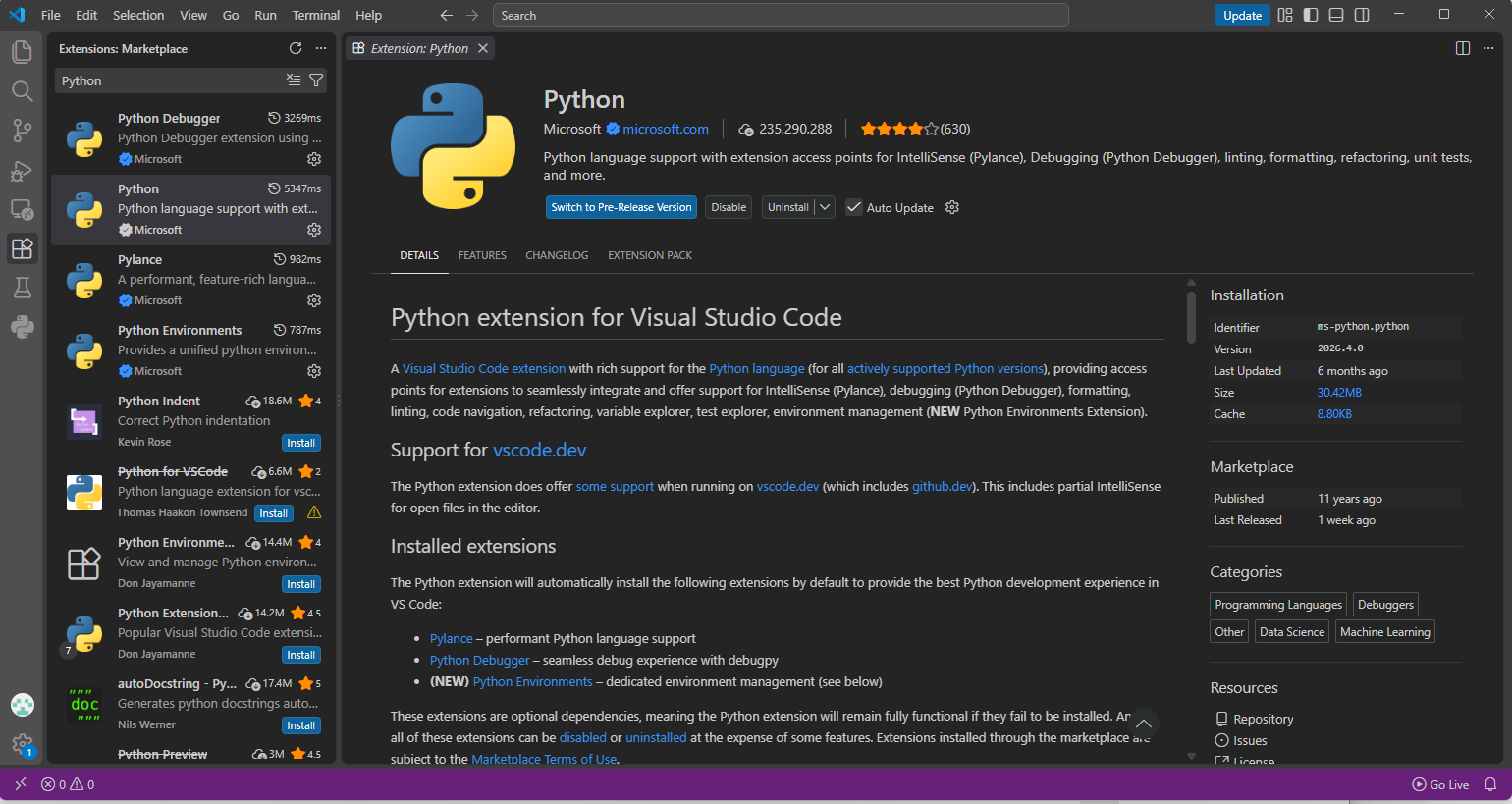This screenshot has height=804, width=1512.
Task: Toggle the Auto Update checkbox
Action: click(x=854, y=207)
